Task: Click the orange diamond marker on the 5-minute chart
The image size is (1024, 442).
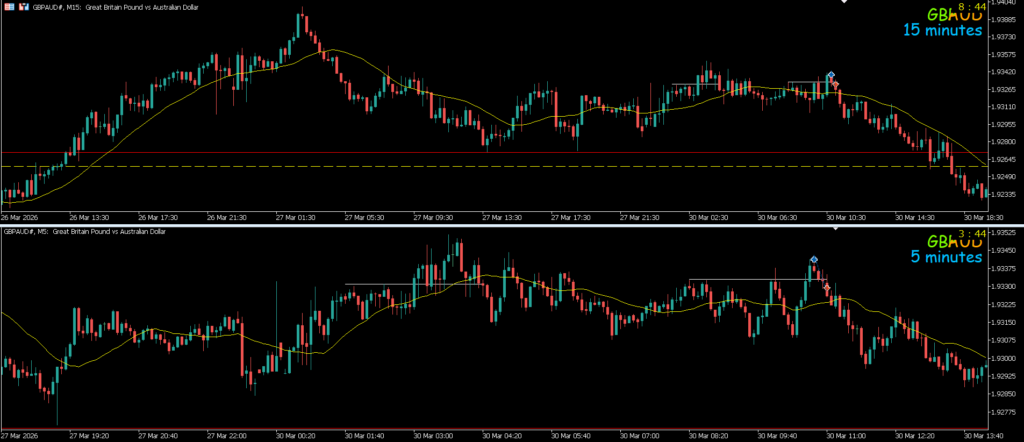Action: (826, 288)
